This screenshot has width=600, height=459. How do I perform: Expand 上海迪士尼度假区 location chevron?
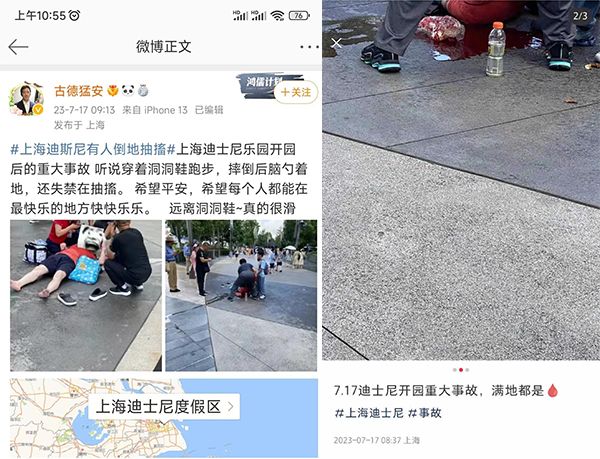point(231,406)
